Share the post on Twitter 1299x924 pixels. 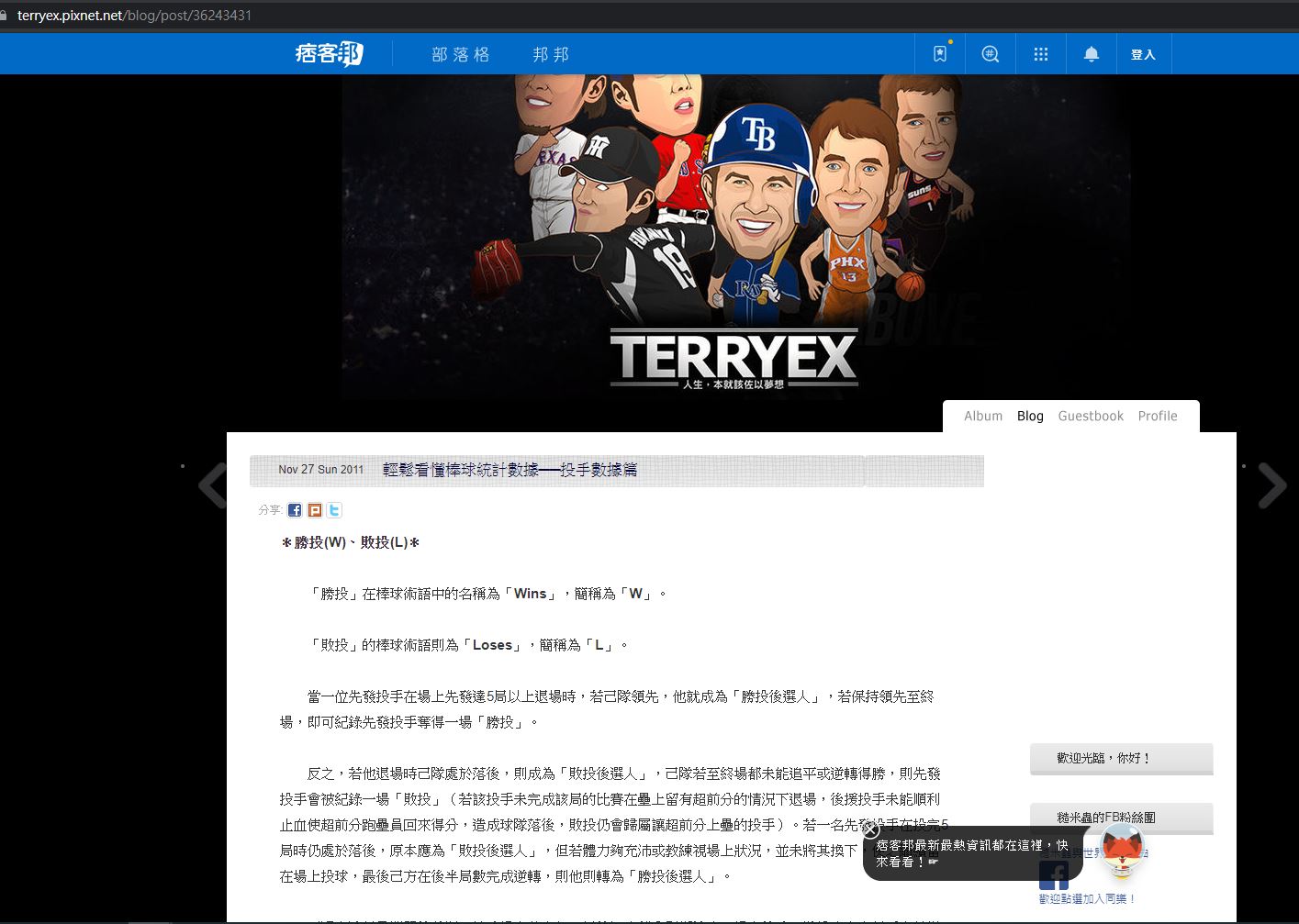[x=334, y=510]
